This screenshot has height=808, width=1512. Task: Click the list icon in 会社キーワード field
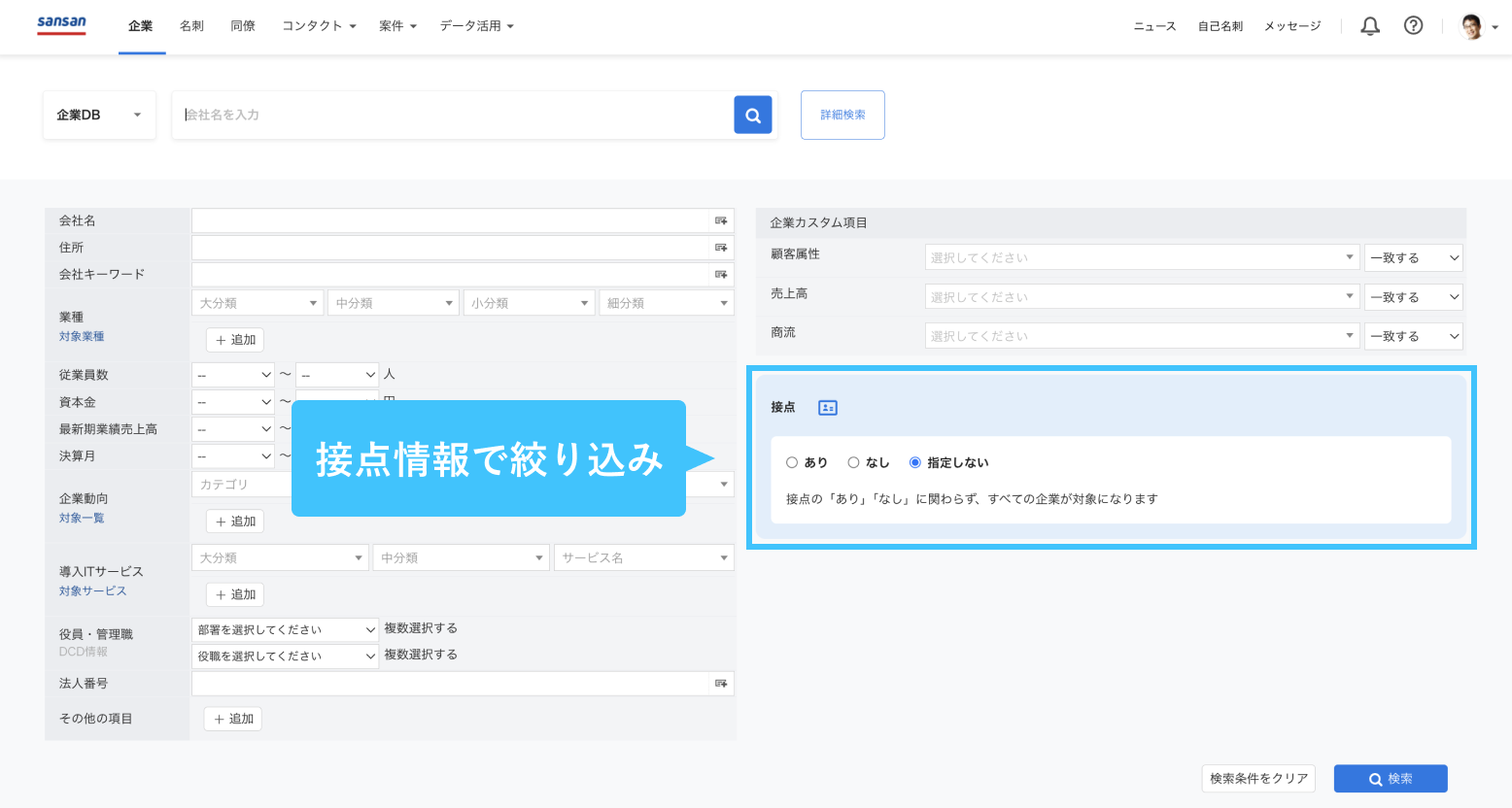click(x=721, y=275)
